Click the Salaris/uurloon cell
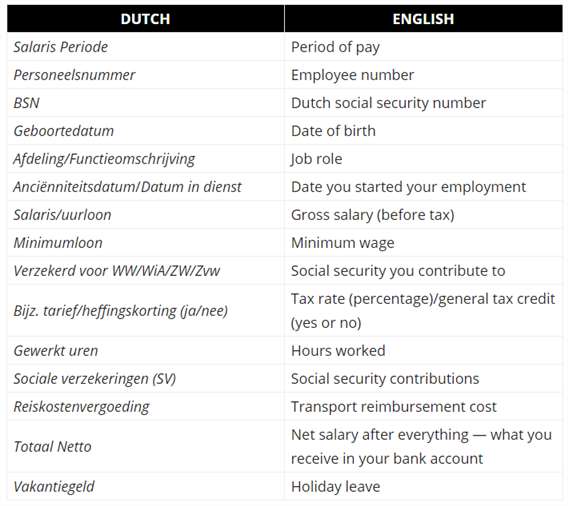The image size is (568, 506). coord(146,215)
